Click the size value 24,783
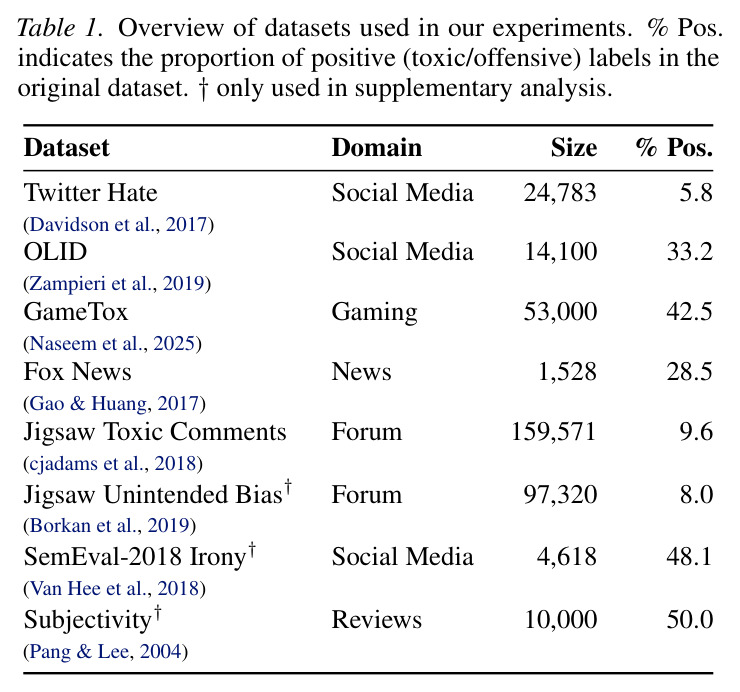Viewport: 740px width, 692px height. [x=560, y=193]
